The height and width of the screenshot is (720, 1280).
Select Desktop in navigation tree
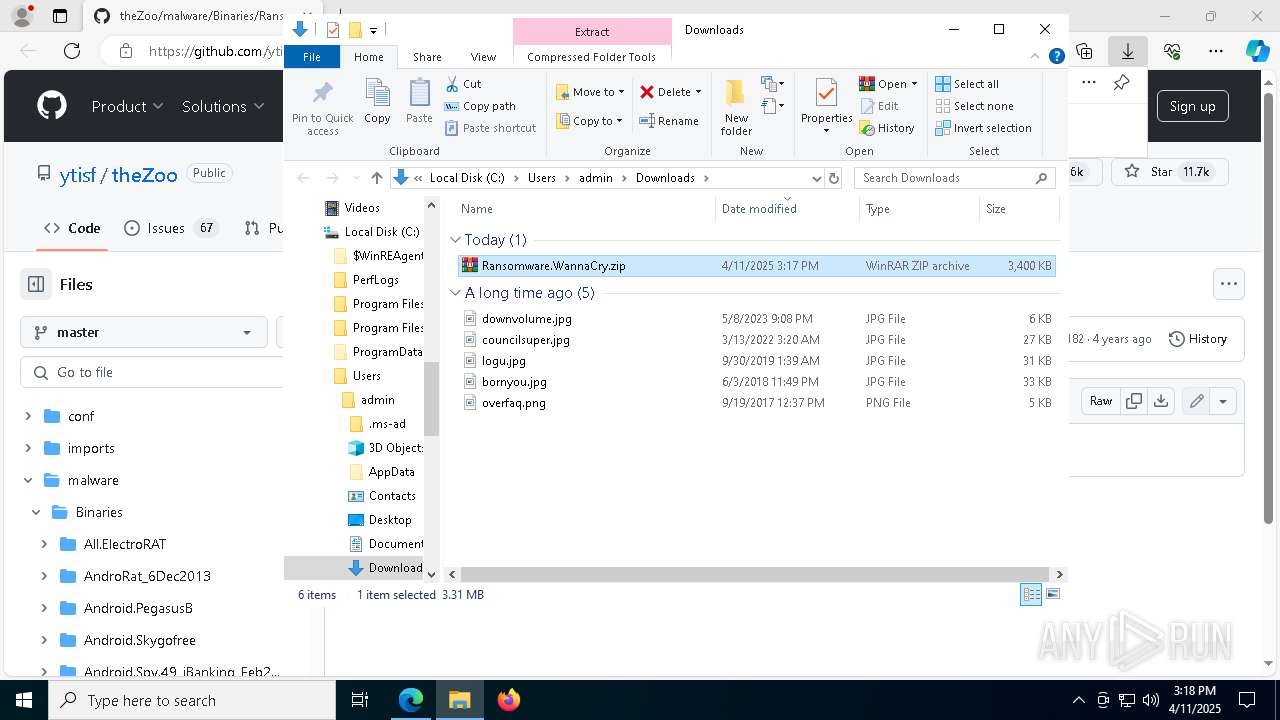point(389,520)
